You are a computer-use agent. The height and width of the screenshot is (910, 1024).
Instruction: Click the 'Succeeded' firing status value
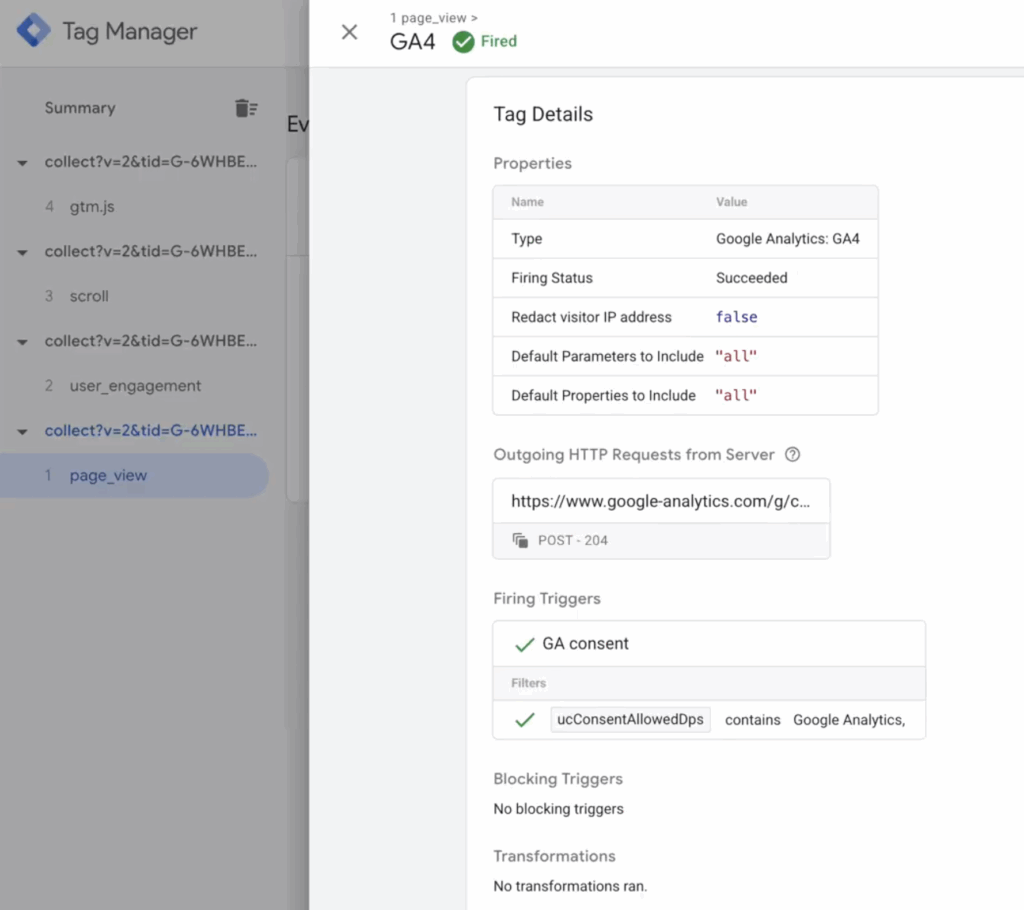click(x=752, y=278)
